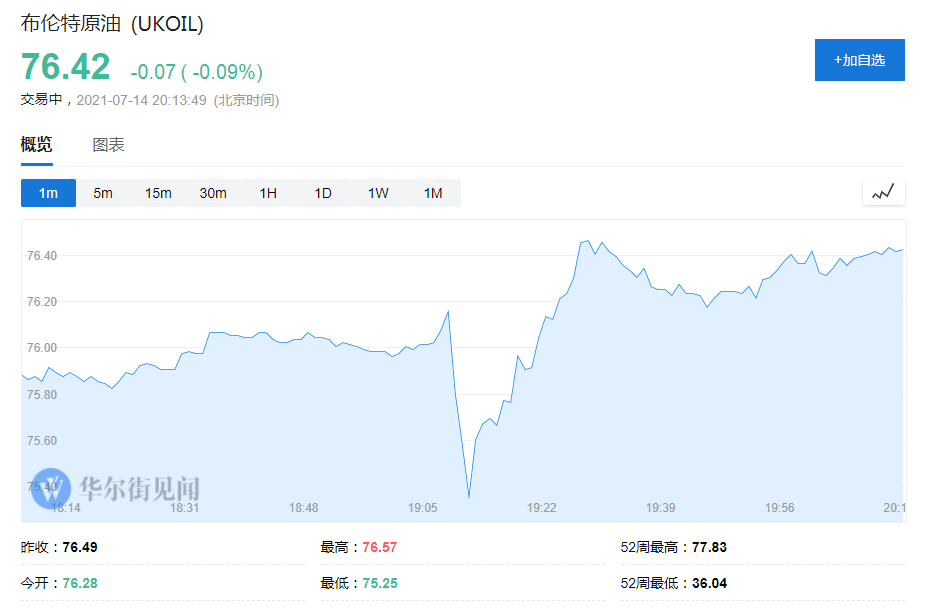The image size is (929, 608).
Task: Click the line chart type icon
Action: coord(883,192)
